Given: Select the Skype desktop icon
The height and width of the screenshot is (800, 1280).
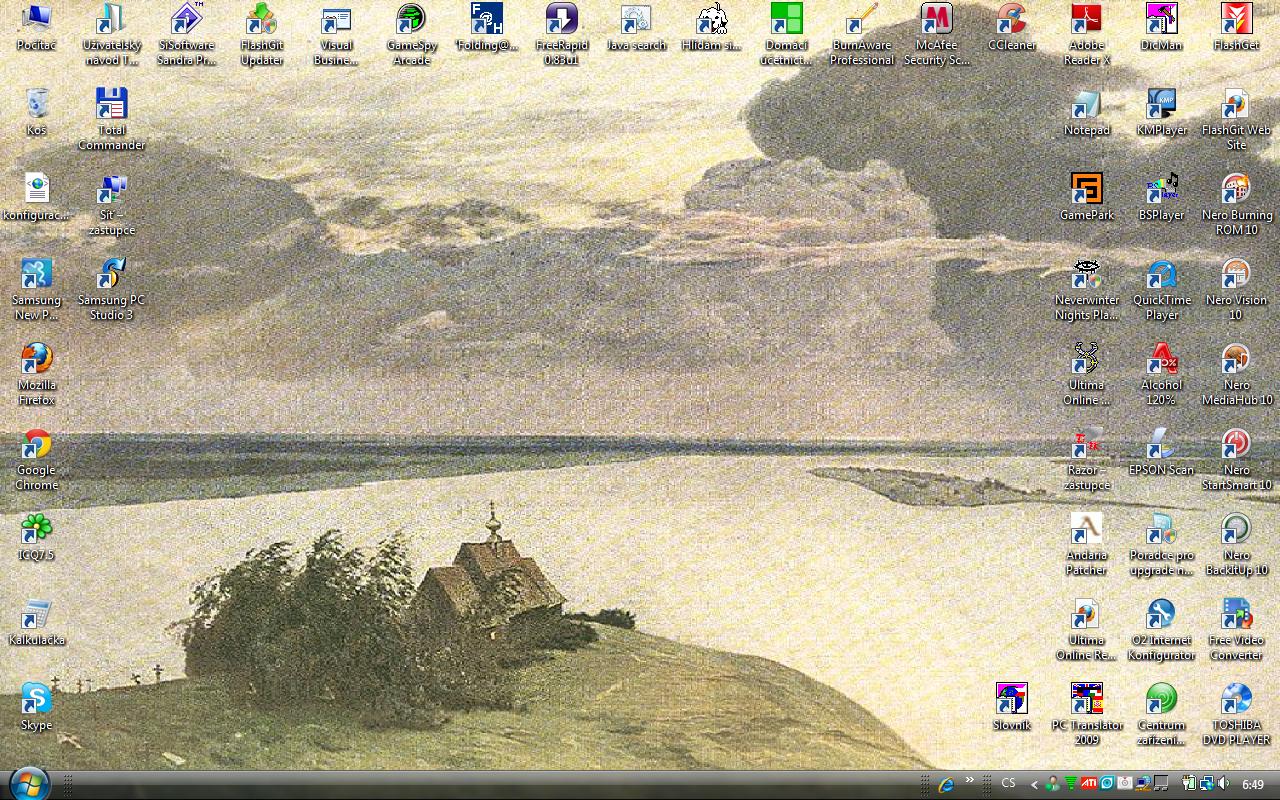Looking at the screenshot, I should tap(37, 699).
